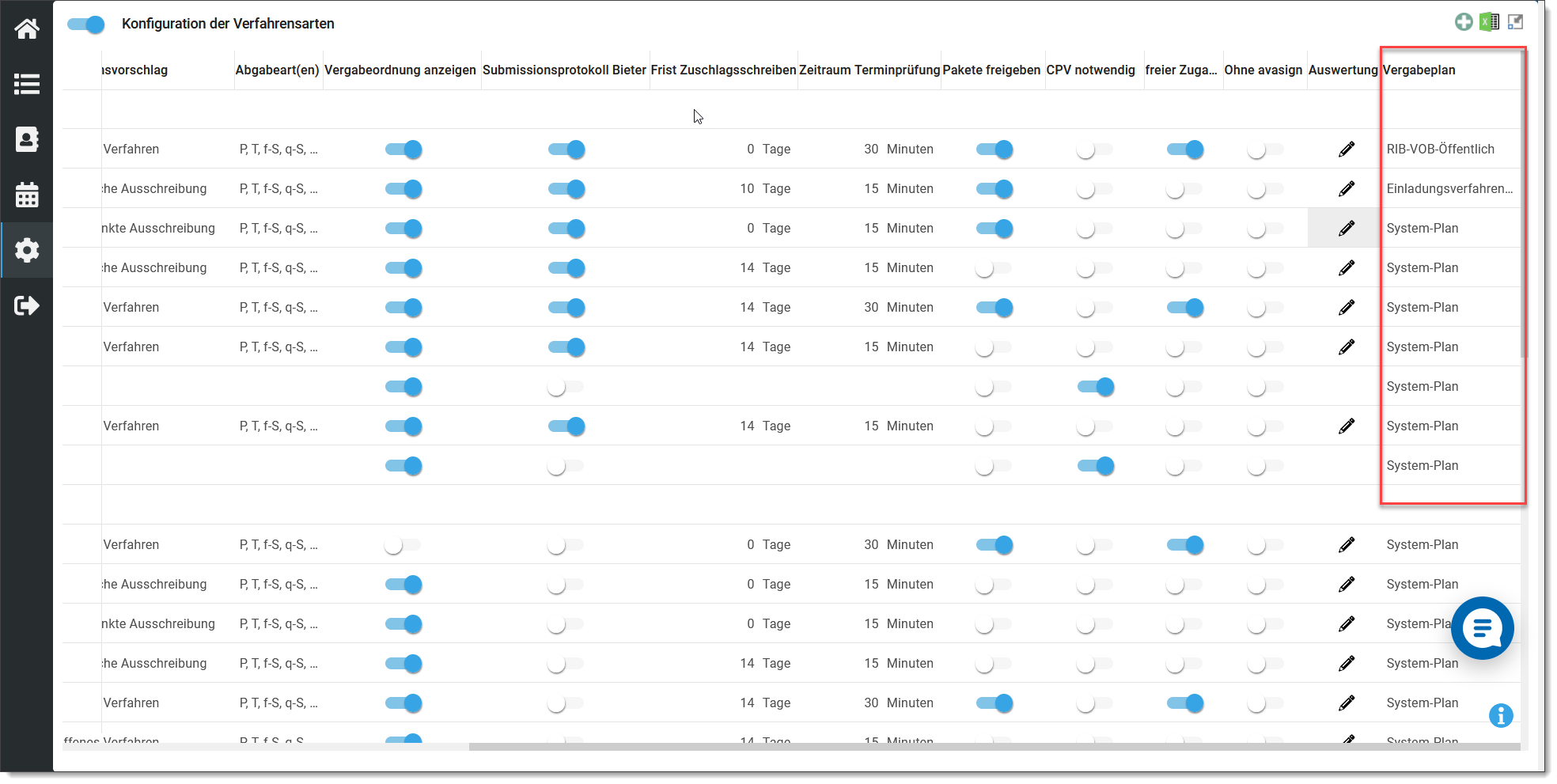Sort by Zeitraum Terminprüfung column header

coord(869,70)
